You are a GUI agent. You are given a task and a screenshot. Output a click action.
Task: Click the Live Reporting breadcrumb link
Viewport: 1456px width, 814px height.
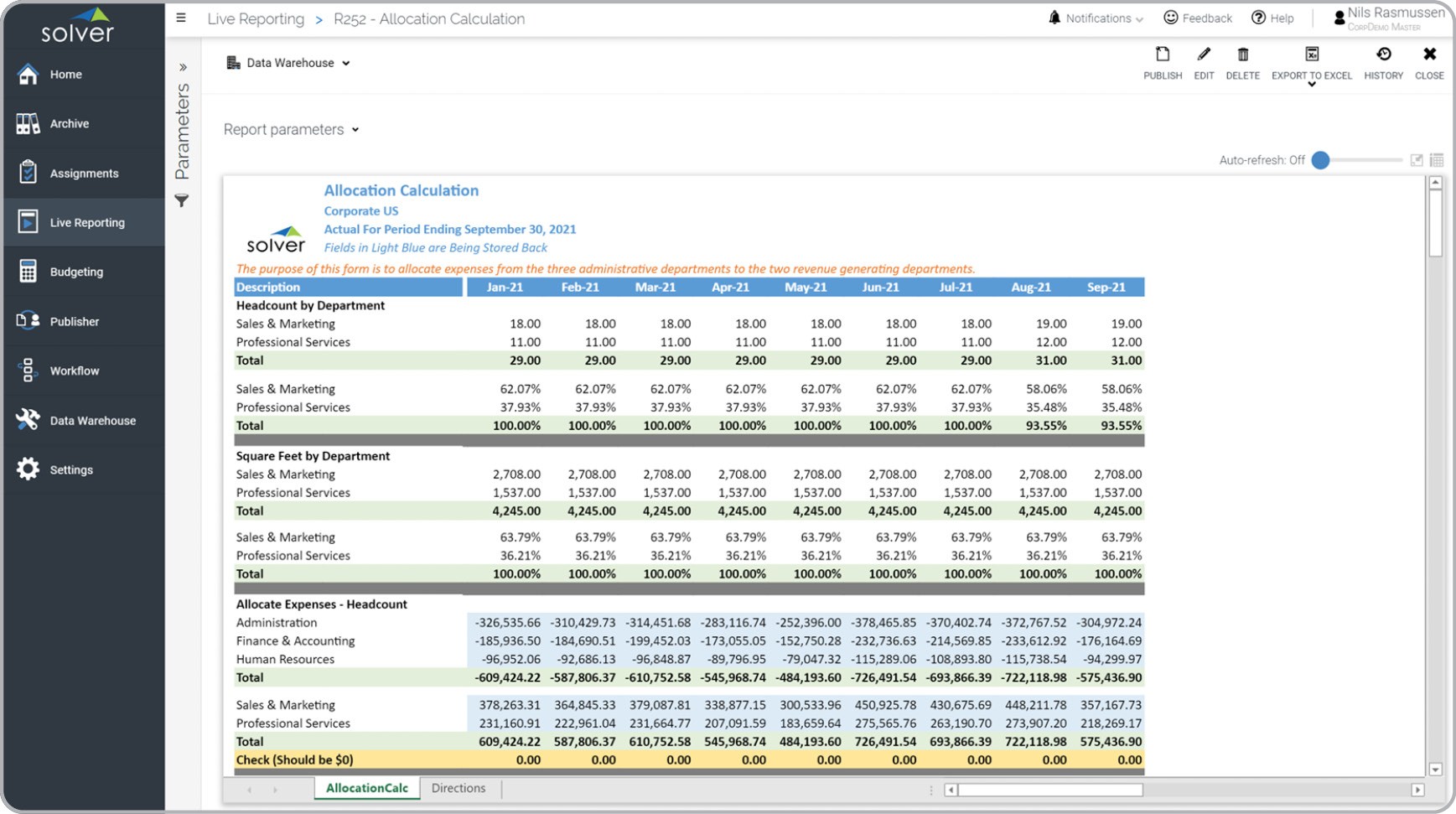point(256,18)
